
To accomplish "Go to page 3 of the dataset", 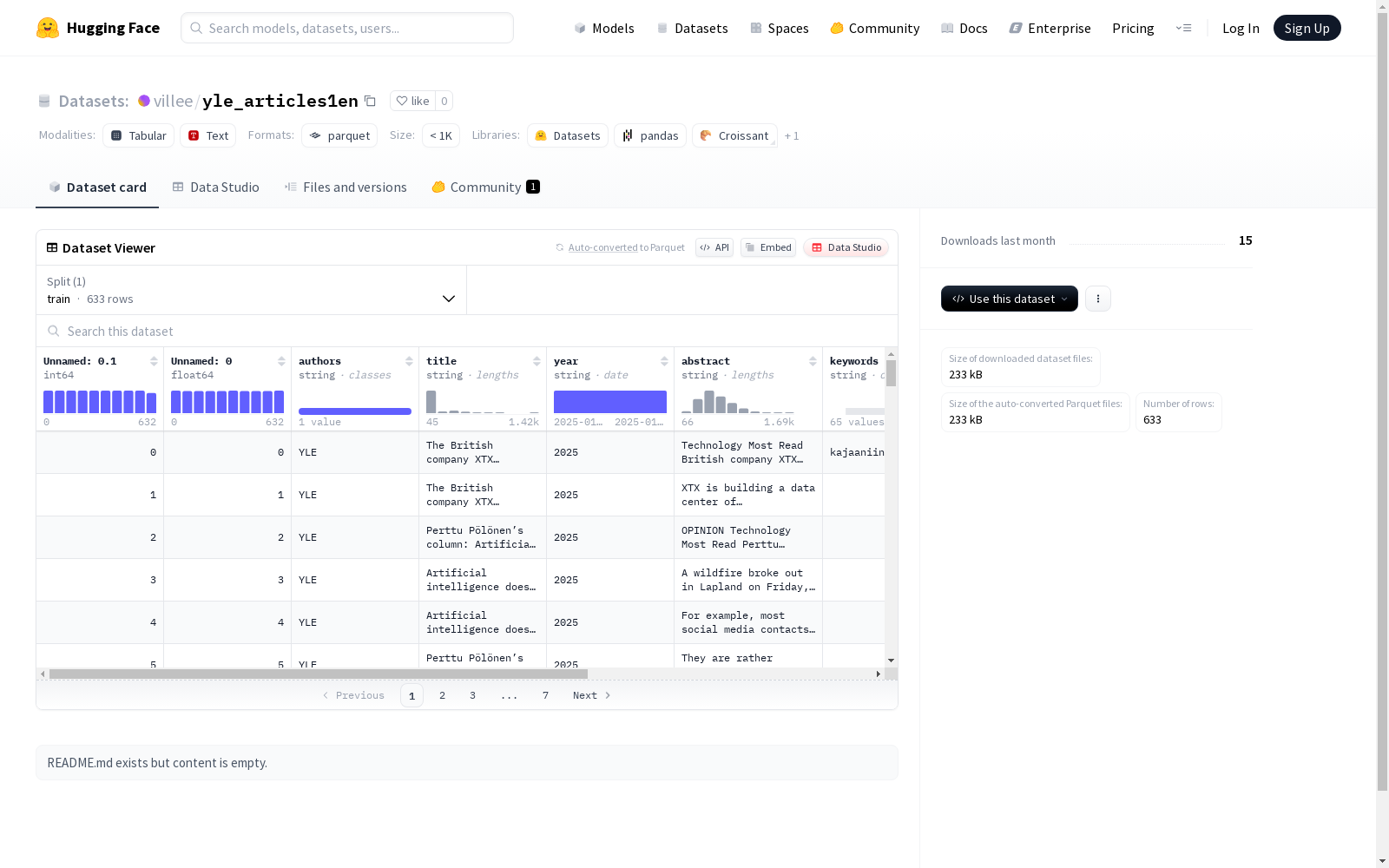I will (473, 695).
